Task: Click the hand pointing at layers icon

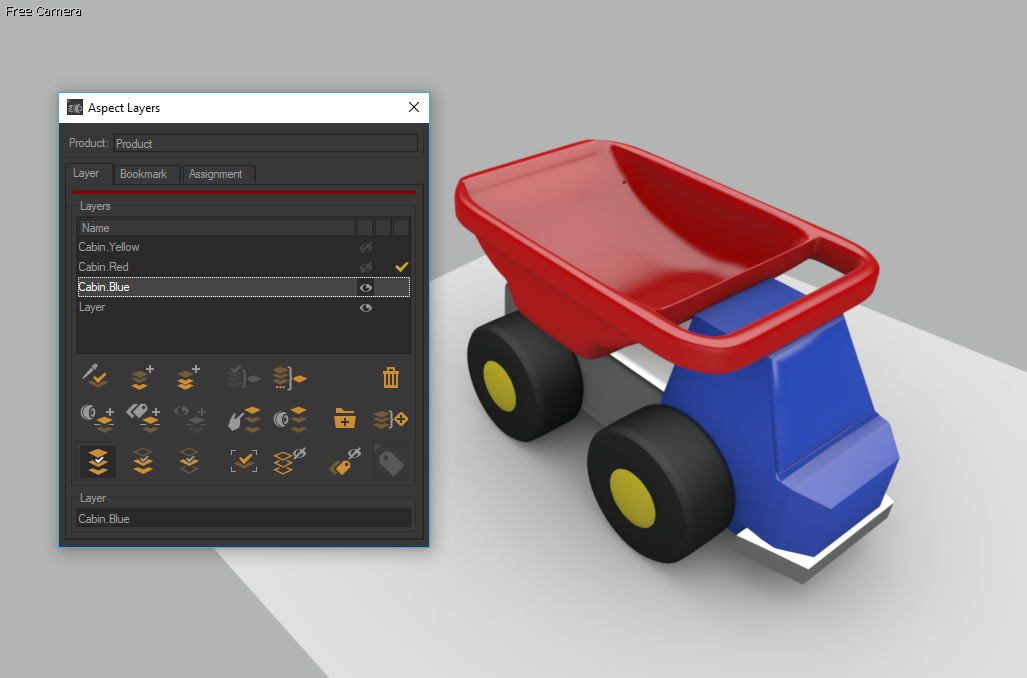Action: [243, 418]
